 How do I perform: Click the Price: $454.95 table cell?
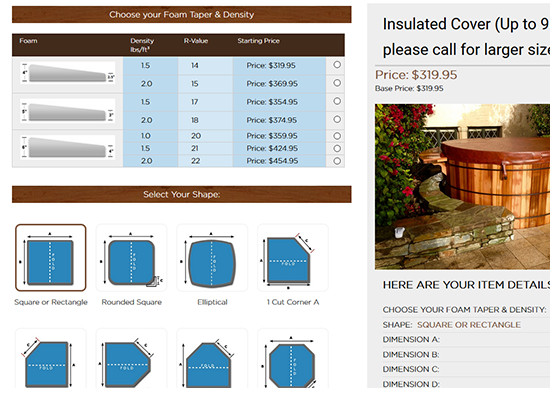[x=280, y=161]
